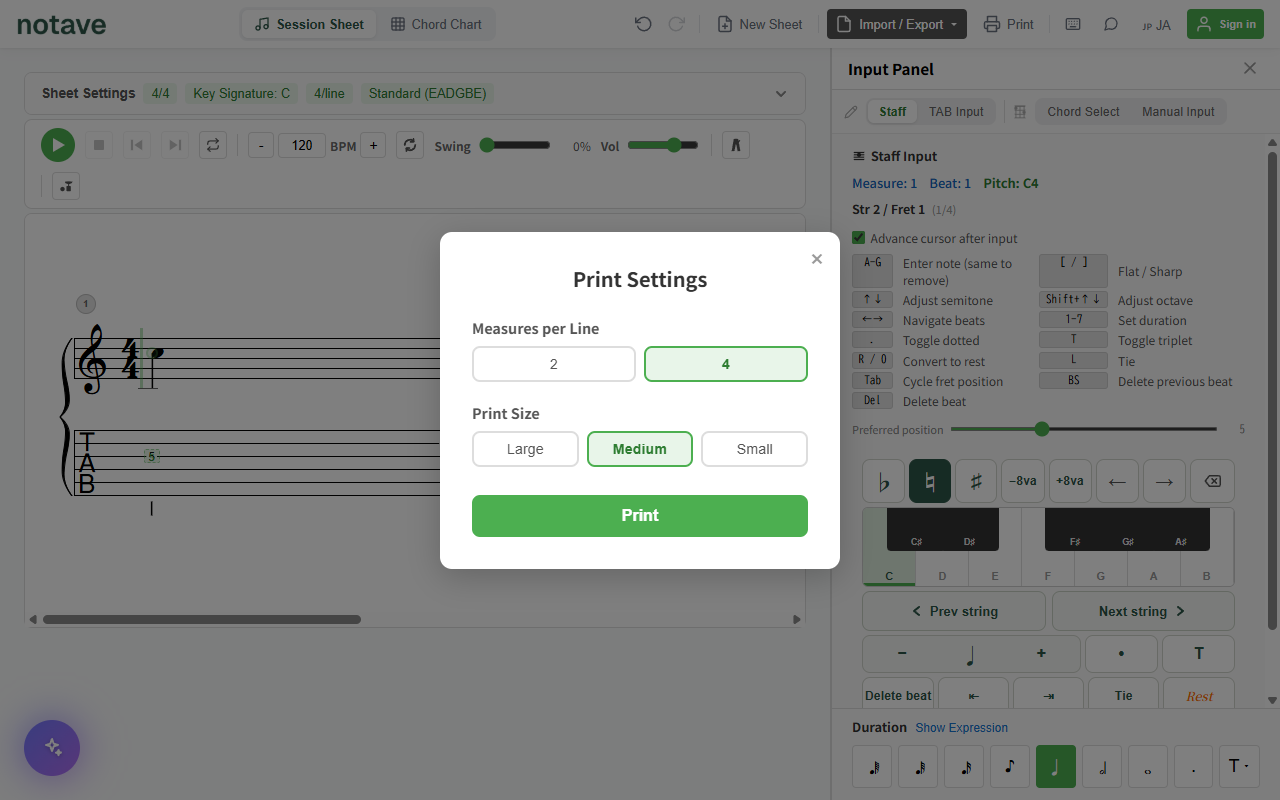Toggle Advance cursor after input checkbox
The height and width of the screenshot is (800, 1280).
pos(859,238)
